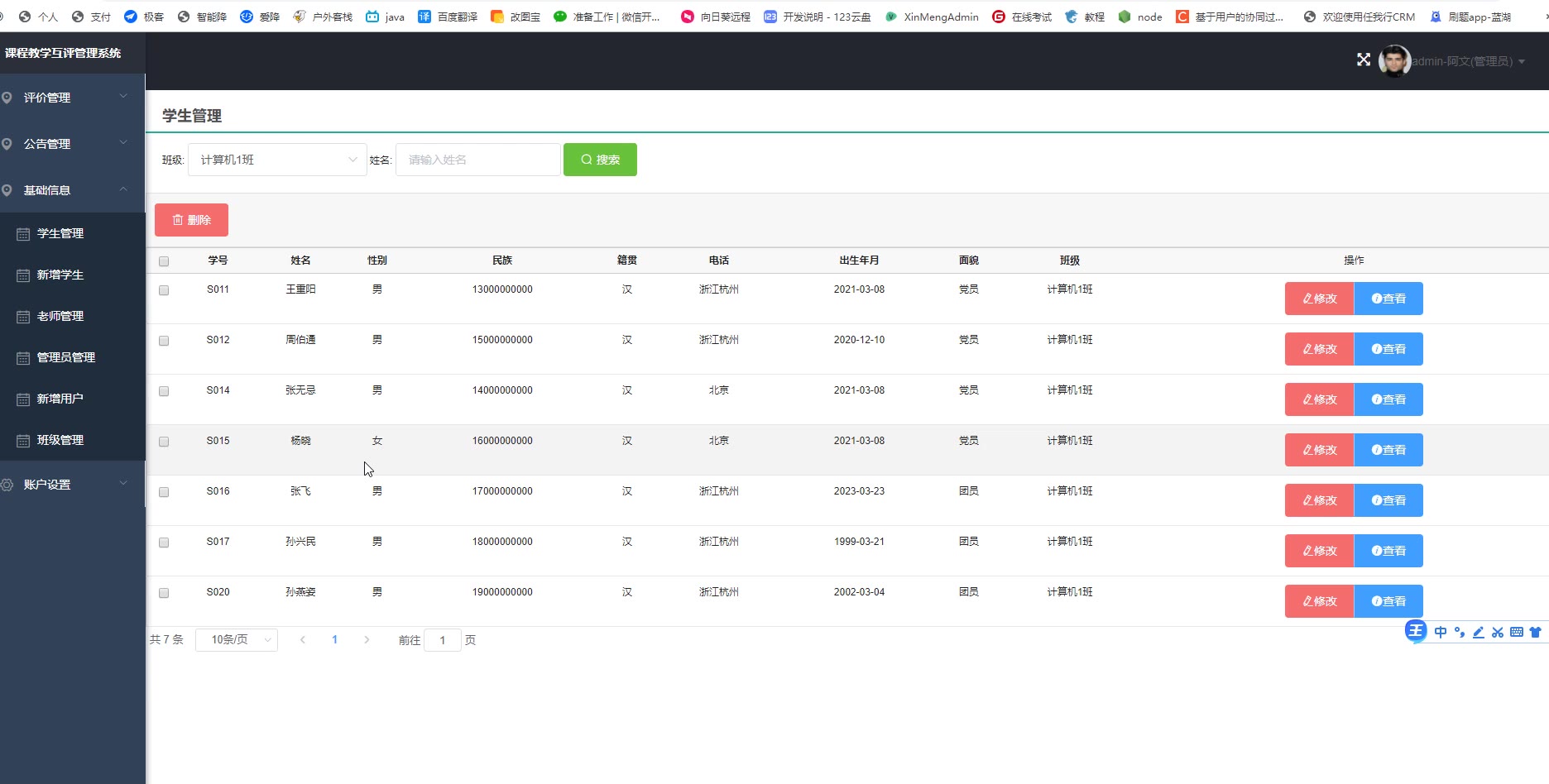Click the scissors icon in IME toolbar
Screen dimensions: 1549x784
click(x=1497, y=633)
